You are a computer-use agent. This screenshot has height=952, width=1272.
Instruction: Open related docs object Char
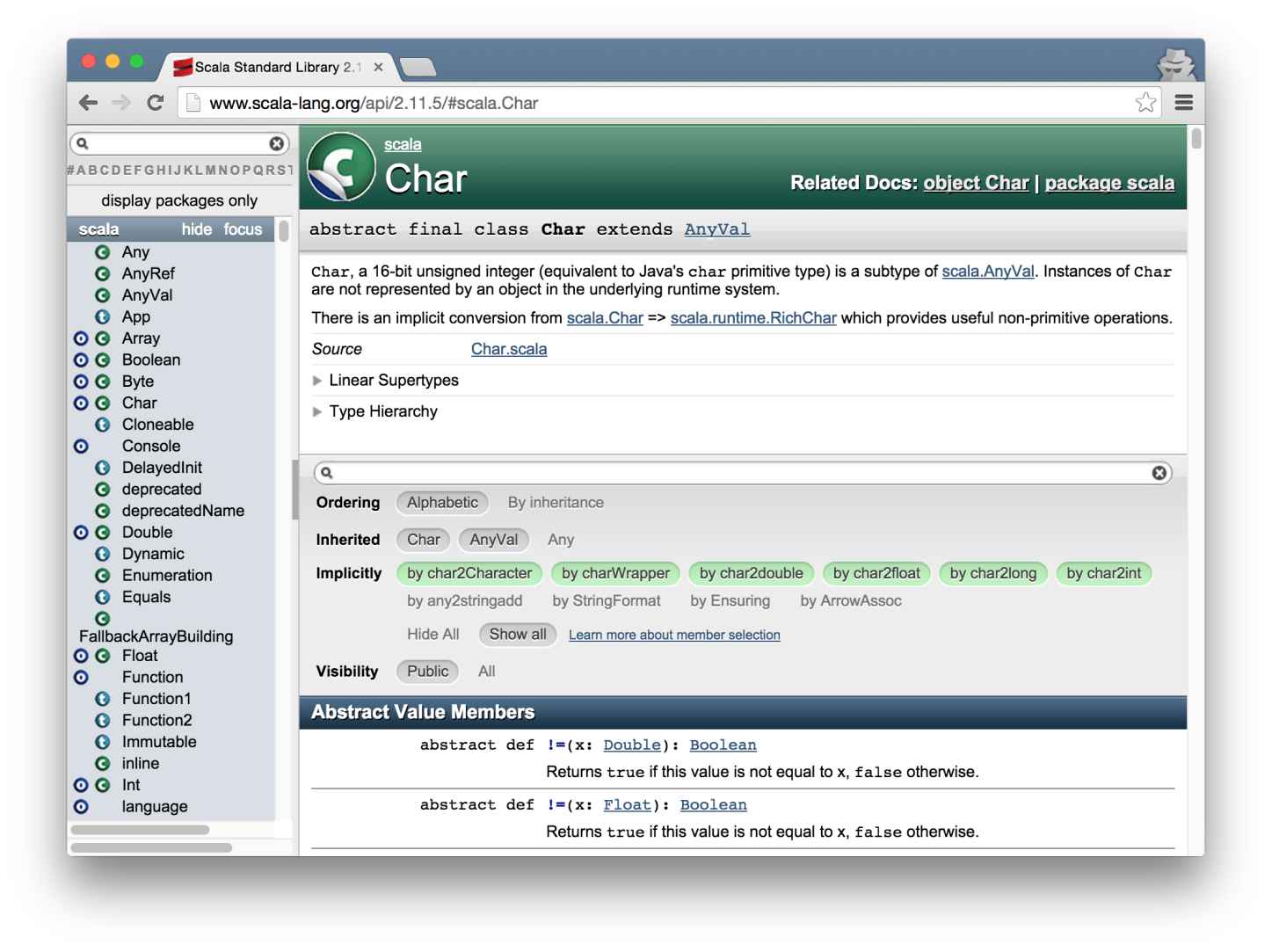click(976, 183)
